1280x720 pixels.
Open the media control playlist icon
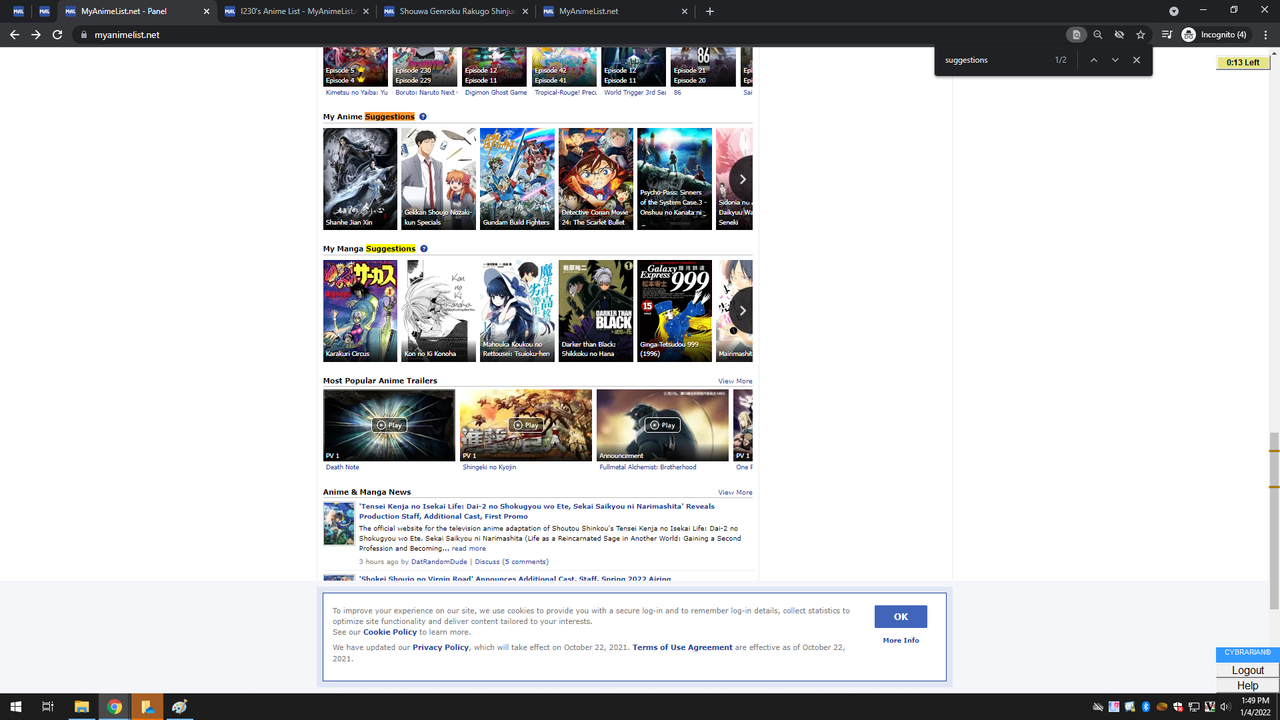pyautogui.click(x=1167, y=35)
